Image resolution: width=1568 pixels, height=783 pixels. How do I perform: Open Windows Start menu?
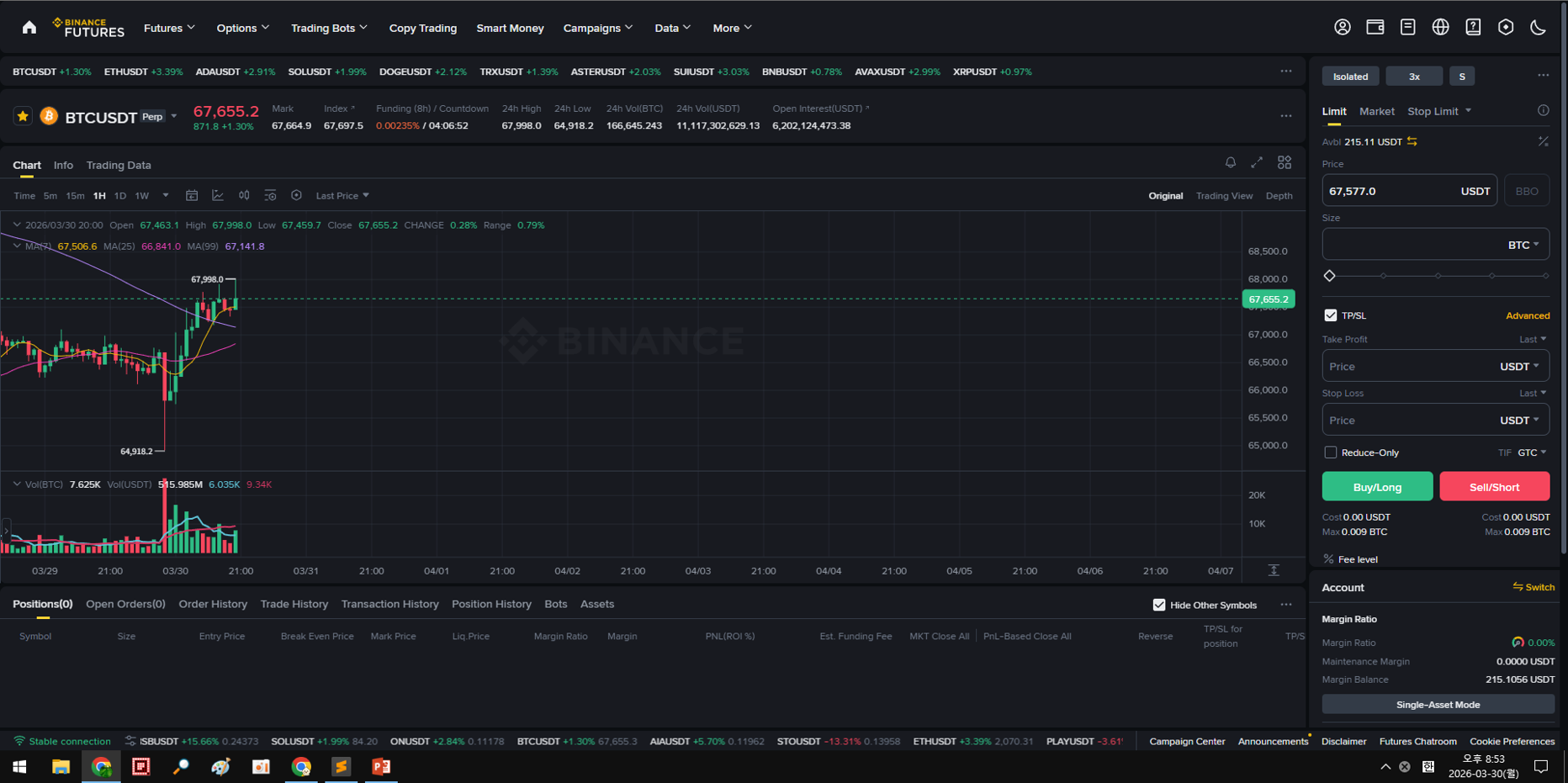[x=19, y=766]
